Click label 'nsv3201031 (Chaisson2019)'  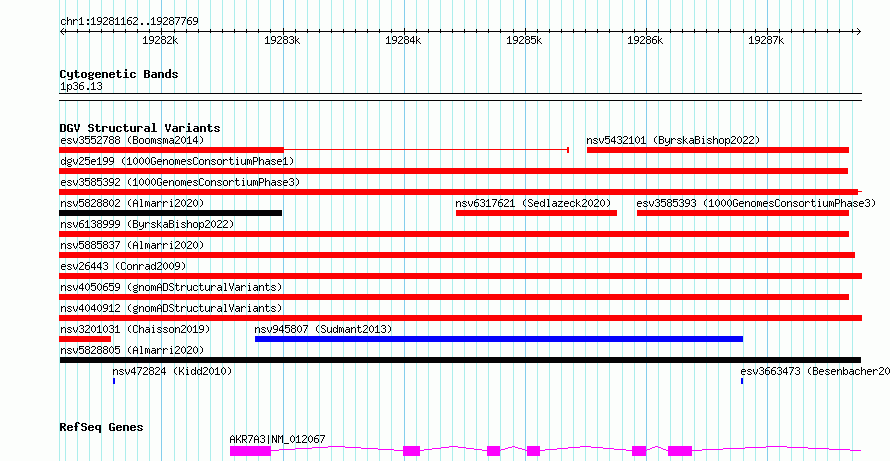coord(135,329)
